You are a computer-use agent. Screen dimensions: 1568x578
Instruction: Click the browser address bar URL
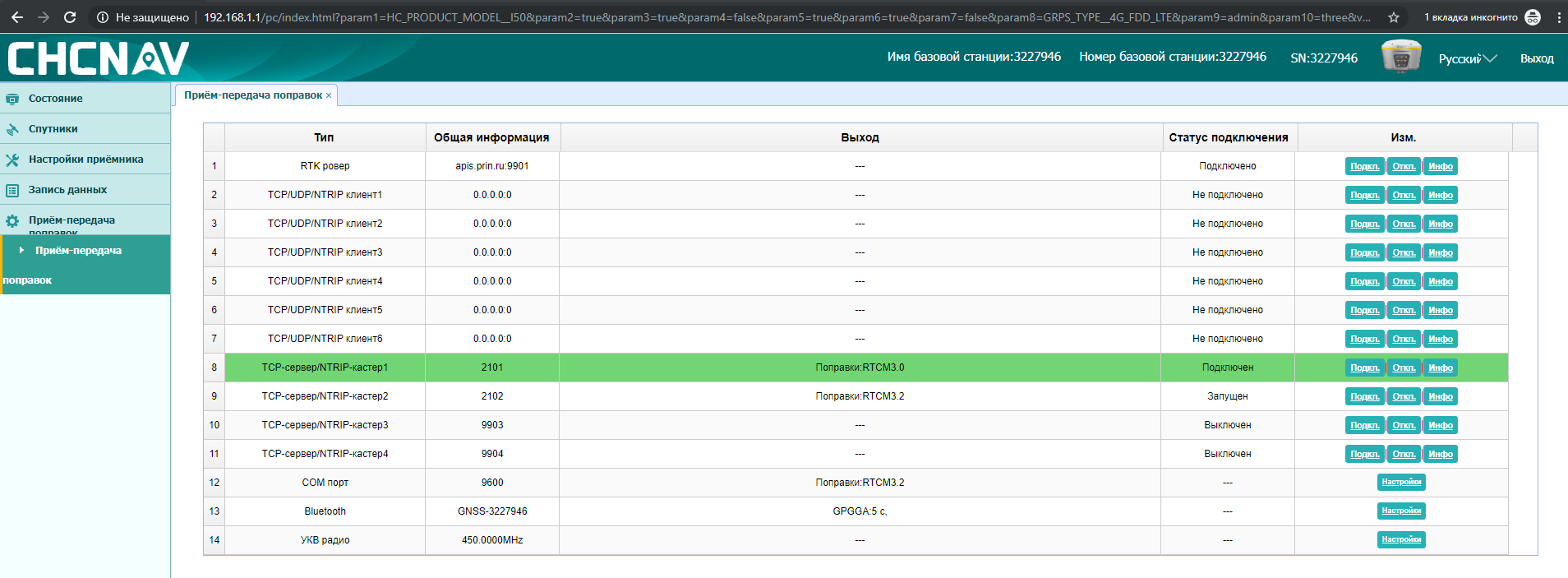tap(786, 17)
